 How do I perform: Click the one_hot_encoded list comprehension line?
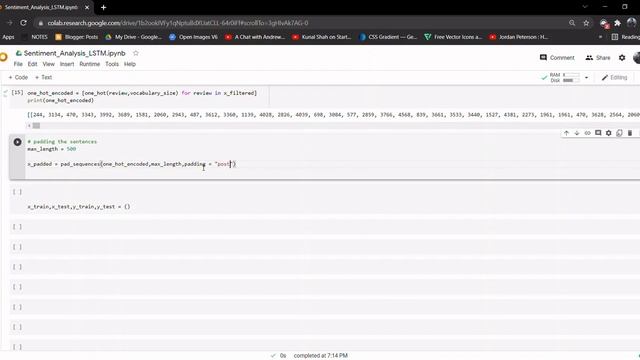pos(142,93)
